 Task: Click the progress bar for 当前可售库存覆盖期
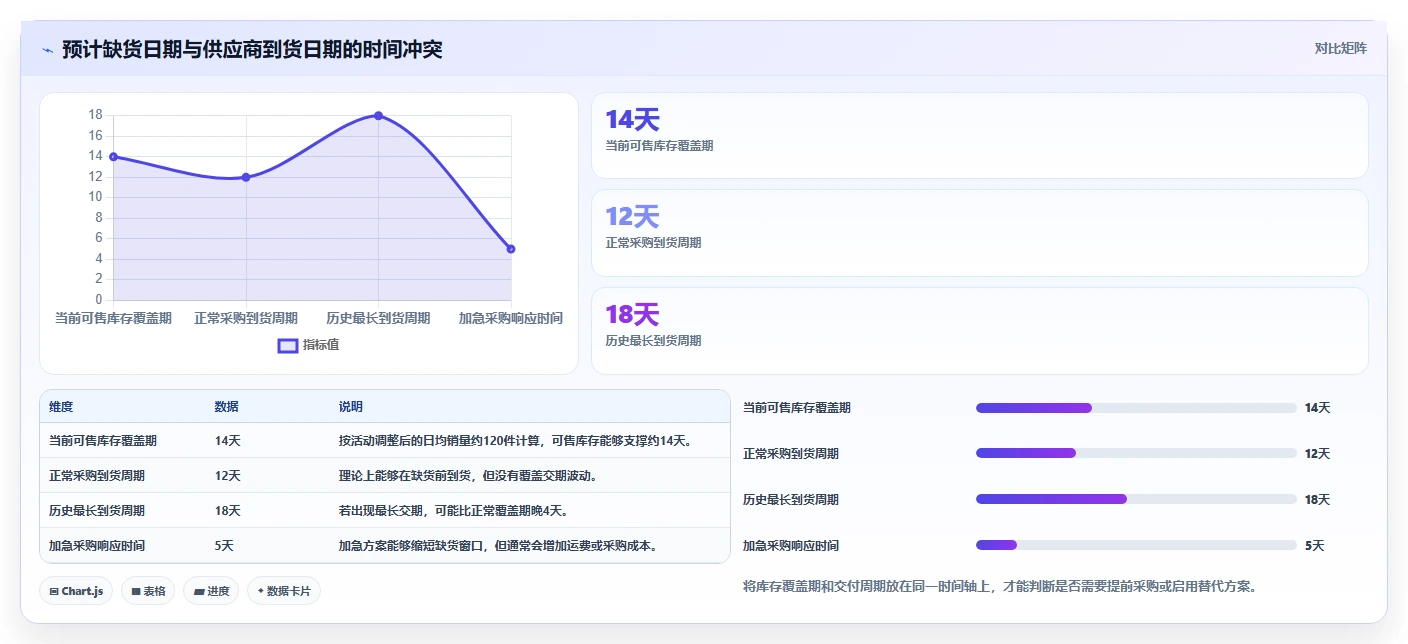[1136, 408]
